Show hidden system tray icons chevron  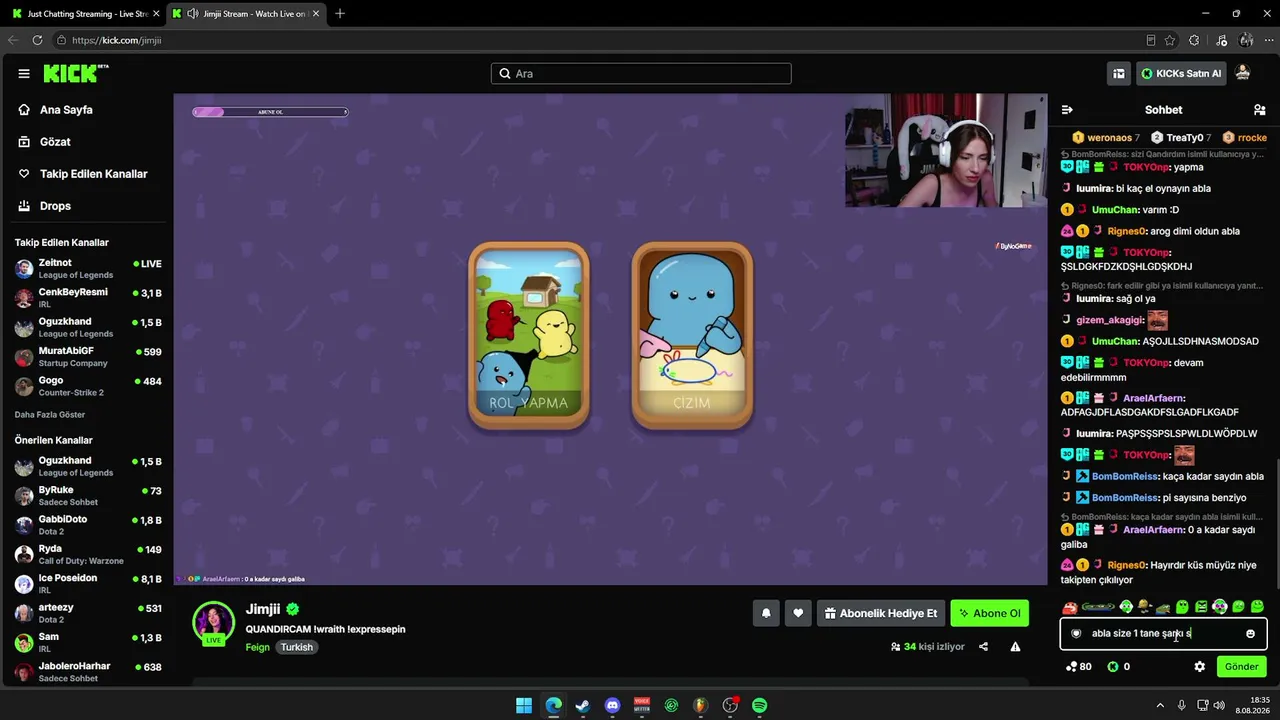click(x=1160, y=706)
